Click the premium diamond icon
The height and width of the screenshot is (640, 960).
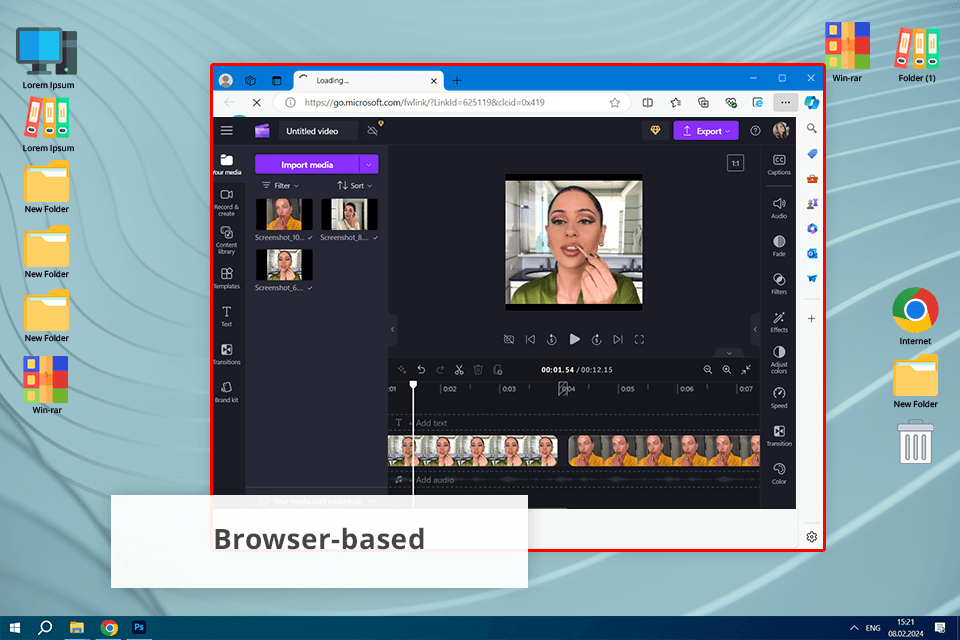[655, 130]
